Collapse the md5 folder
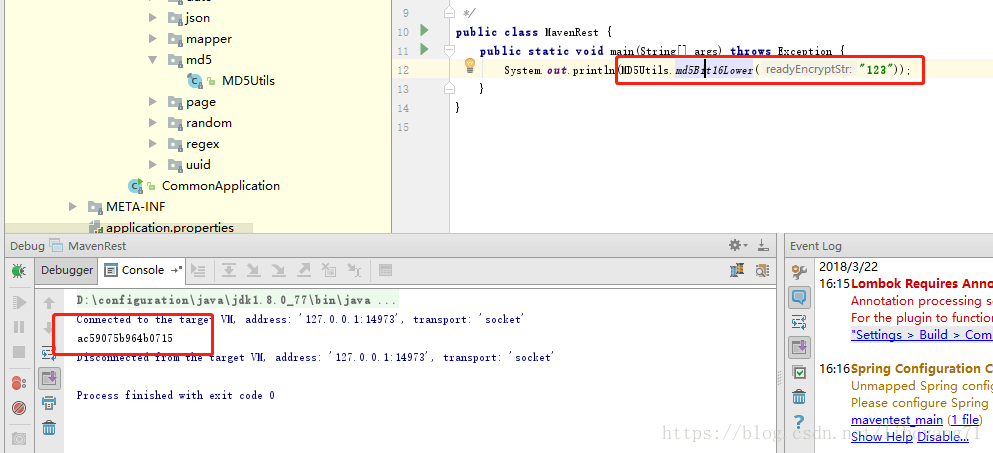993x453 pixels. pyautogui.click(x=153, y=60)
